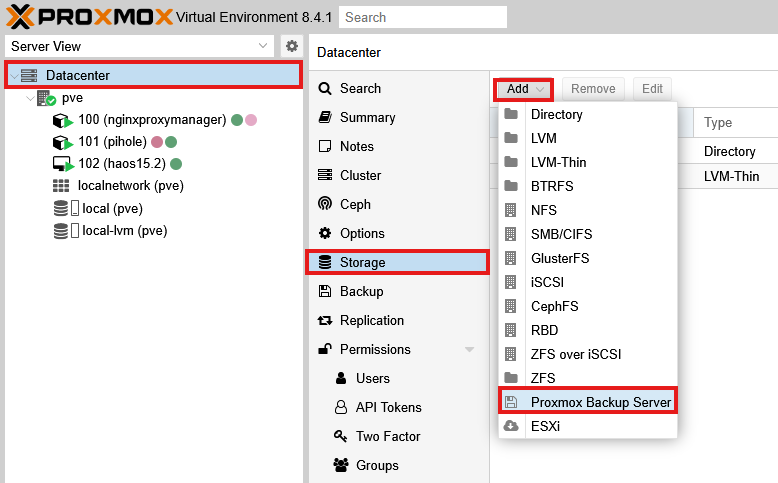This screenshot has width=778, height=483.
Task: Select the LVM-Thin cell in Type column
Action: [731, 176]
